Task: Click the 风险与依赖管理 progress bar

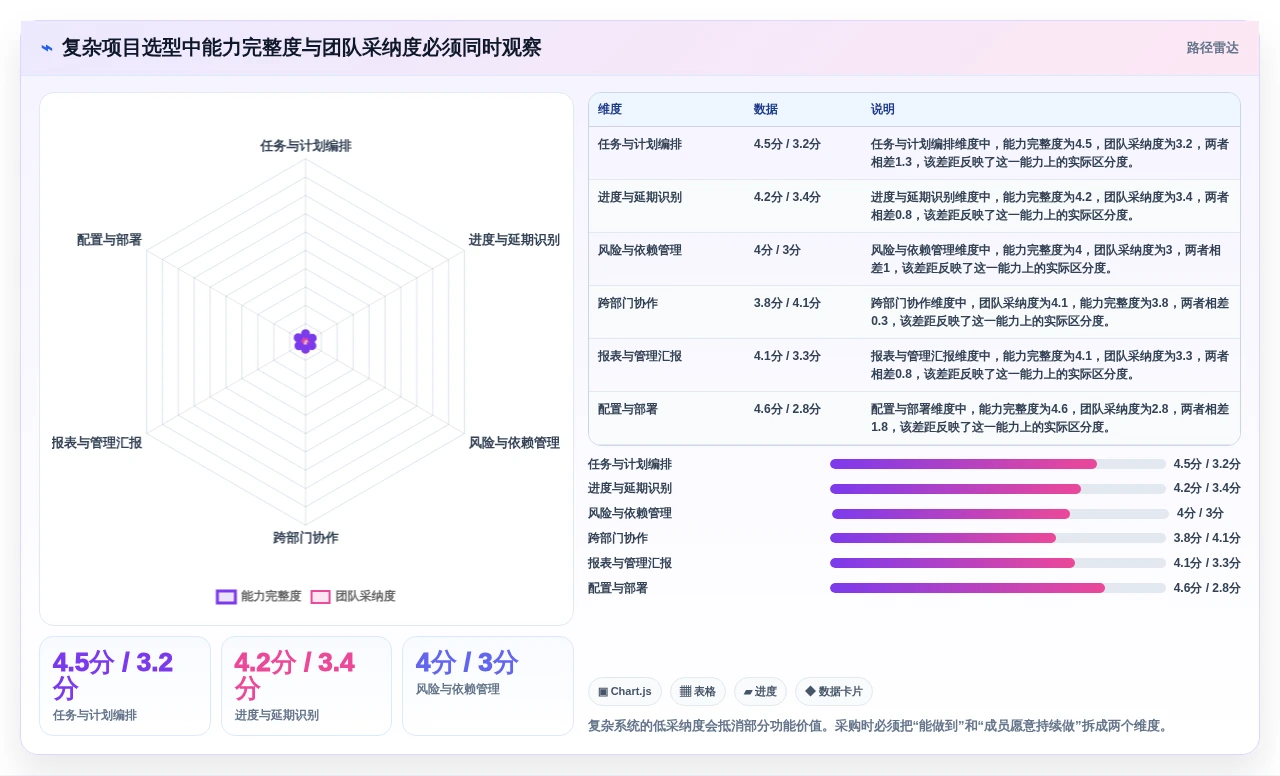Action: tap(1000, 514)
